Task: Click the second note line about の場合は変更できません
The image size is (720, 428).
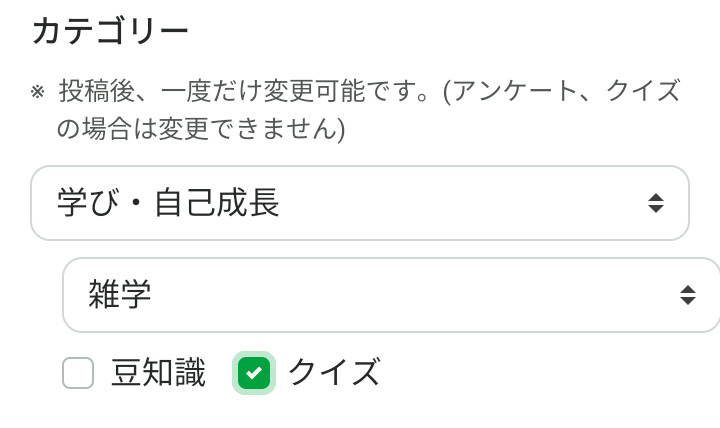Action: tap(200, 129)
